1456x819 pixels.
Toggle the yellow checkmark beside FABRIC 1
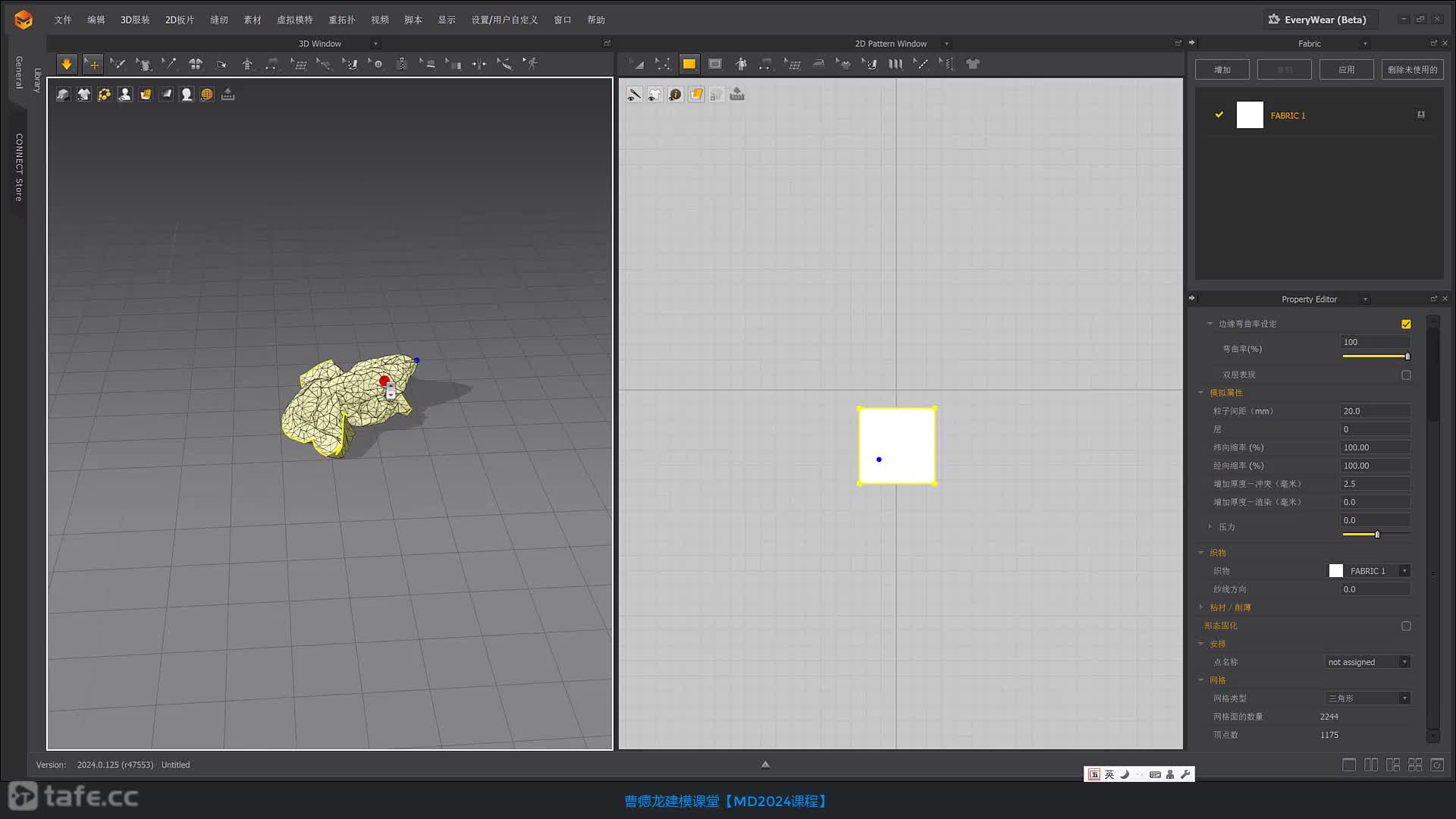tap(1219, 115)
